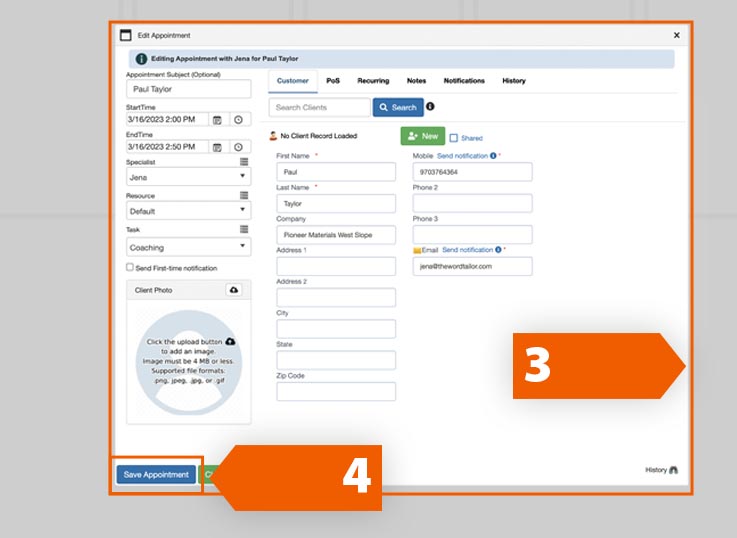The image size is (737, 538).
Task: Check the Shared checkbox
Action: pos(454,138)
